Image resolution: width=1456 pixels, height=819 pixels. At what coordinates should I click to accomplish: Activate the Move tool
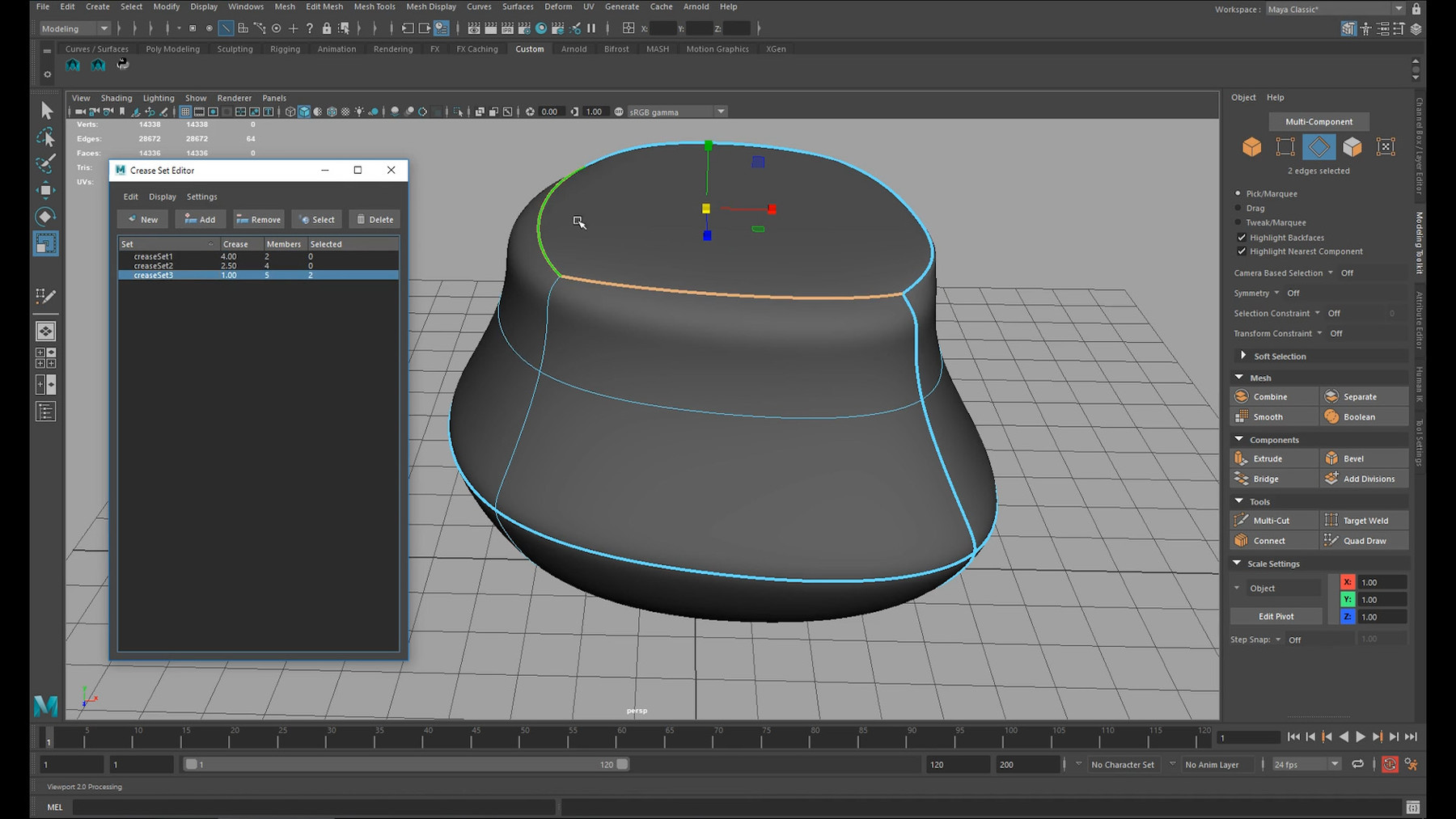click(46, 190)
